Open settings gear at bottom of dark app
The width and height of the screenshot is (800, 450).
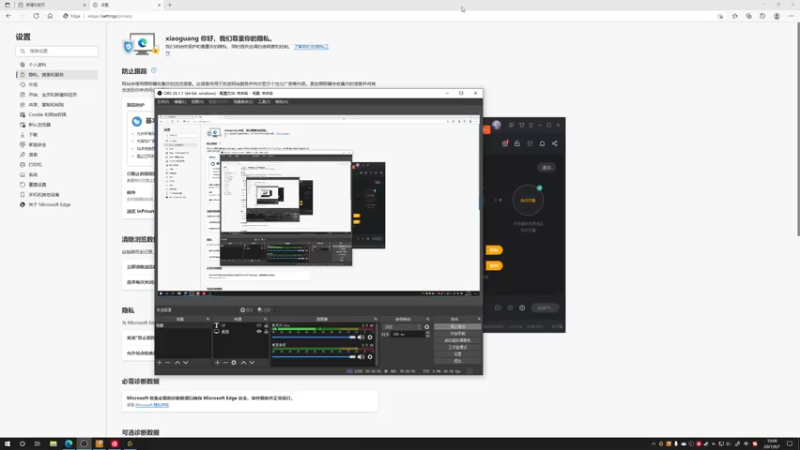tap(522, 308)
